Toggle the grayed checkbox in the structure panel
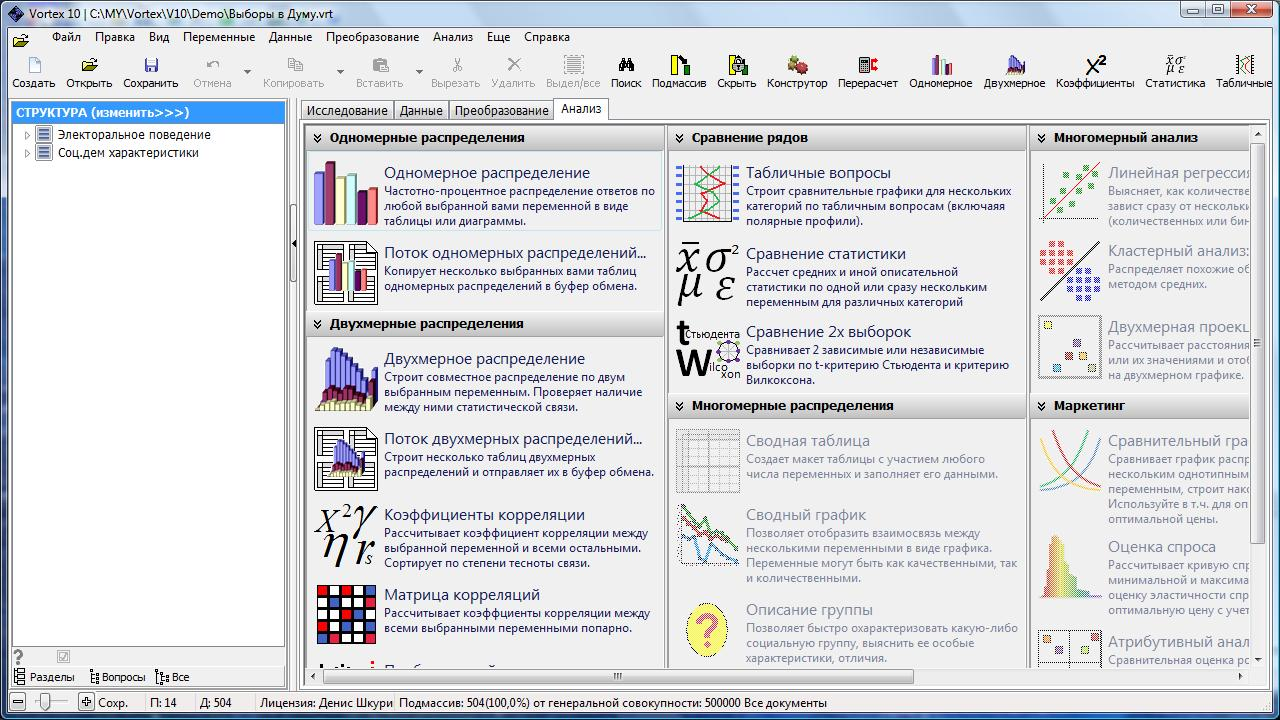Viewport: 1280px width, 720px height. pos(64,657)
